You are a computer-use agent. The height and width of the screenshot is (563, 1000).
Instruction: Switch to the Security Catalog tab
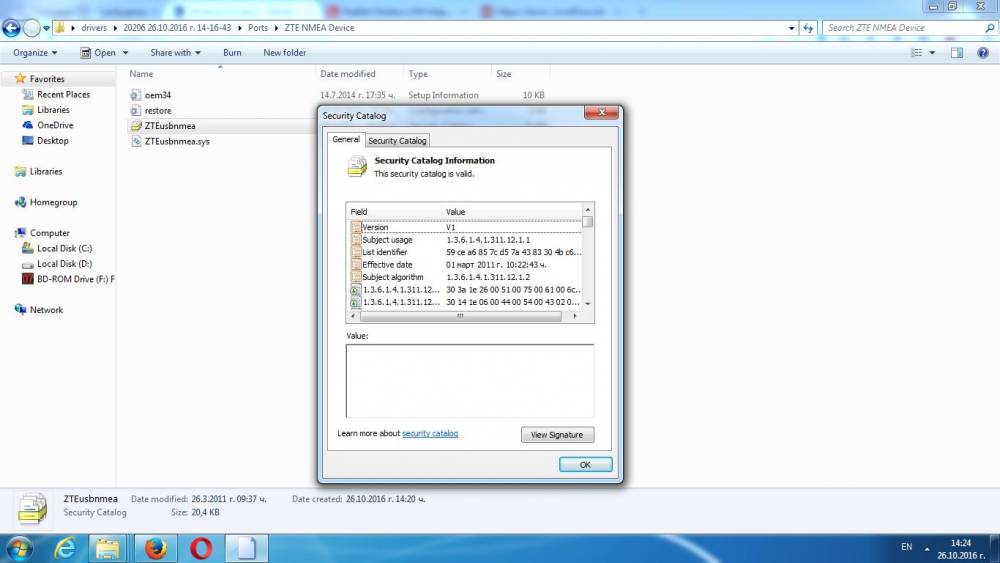[x=397, y=140]
